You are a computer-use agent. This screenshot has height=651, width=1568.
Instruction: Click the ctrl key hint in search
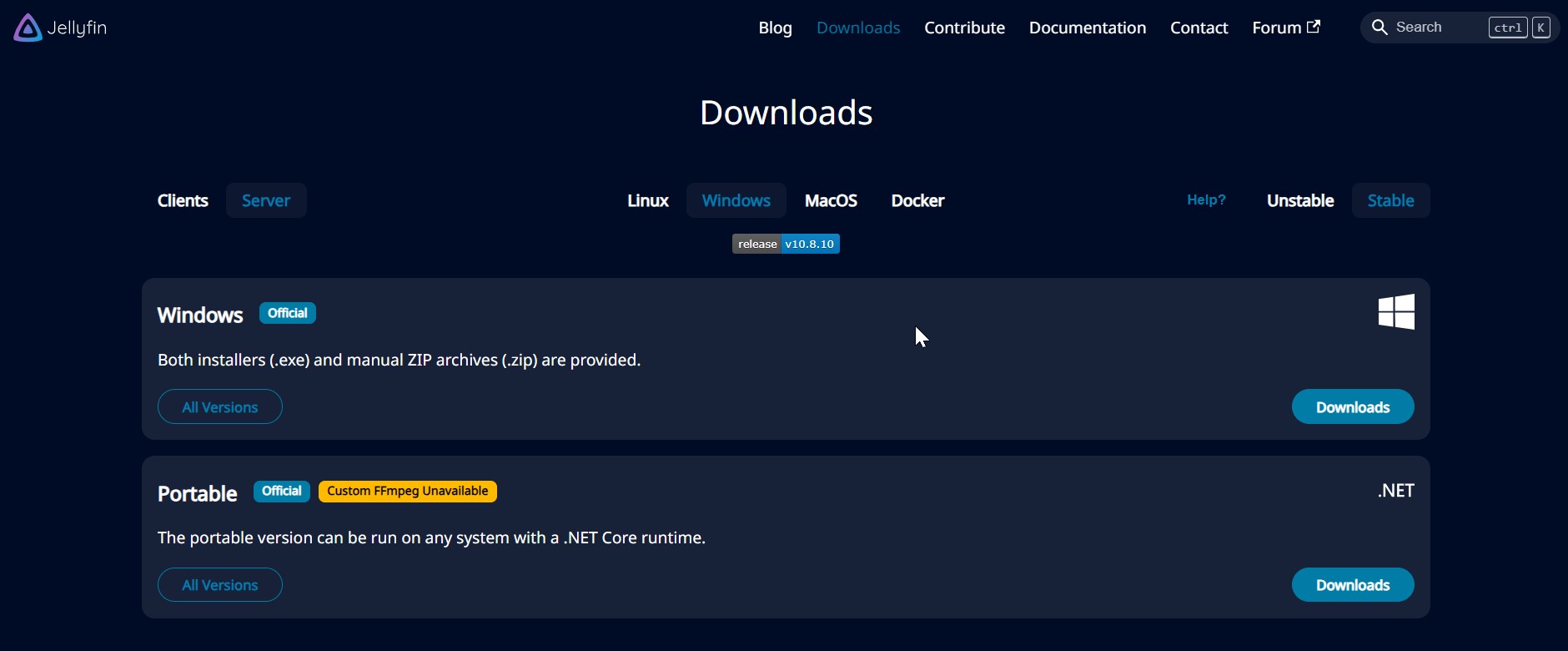[x=1508, y=28]
